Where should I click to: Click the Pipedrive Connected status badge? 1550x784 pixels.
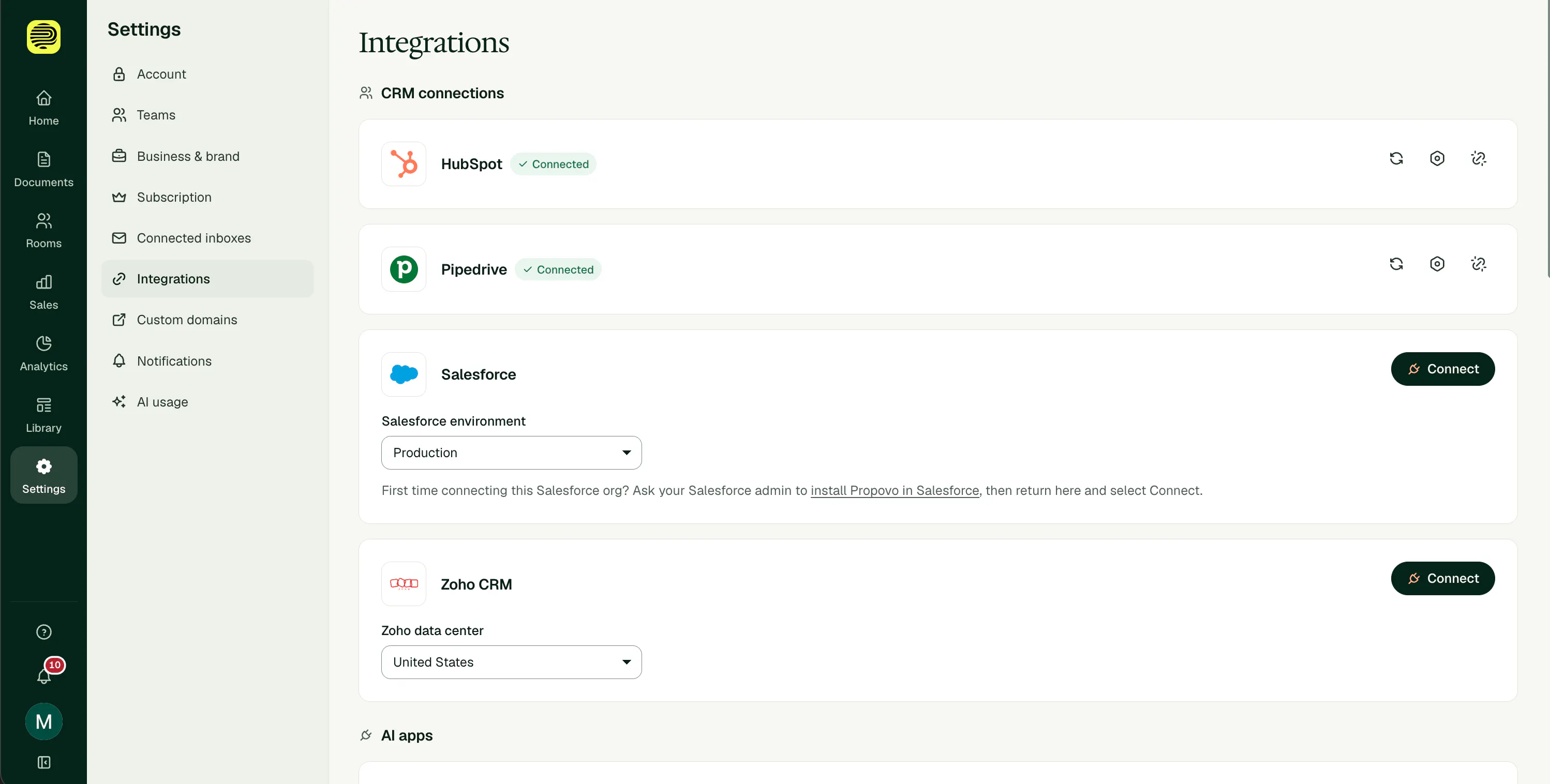click(x=558, y=269)
